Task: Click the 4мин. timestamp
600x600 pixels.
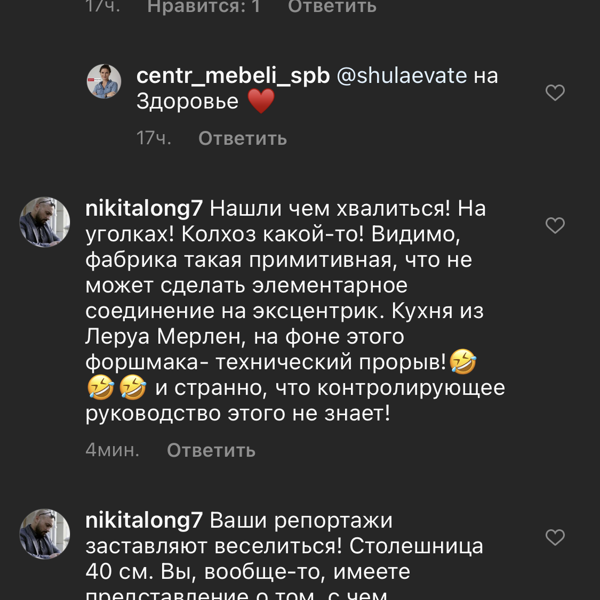Action: (x=112, y=450)
